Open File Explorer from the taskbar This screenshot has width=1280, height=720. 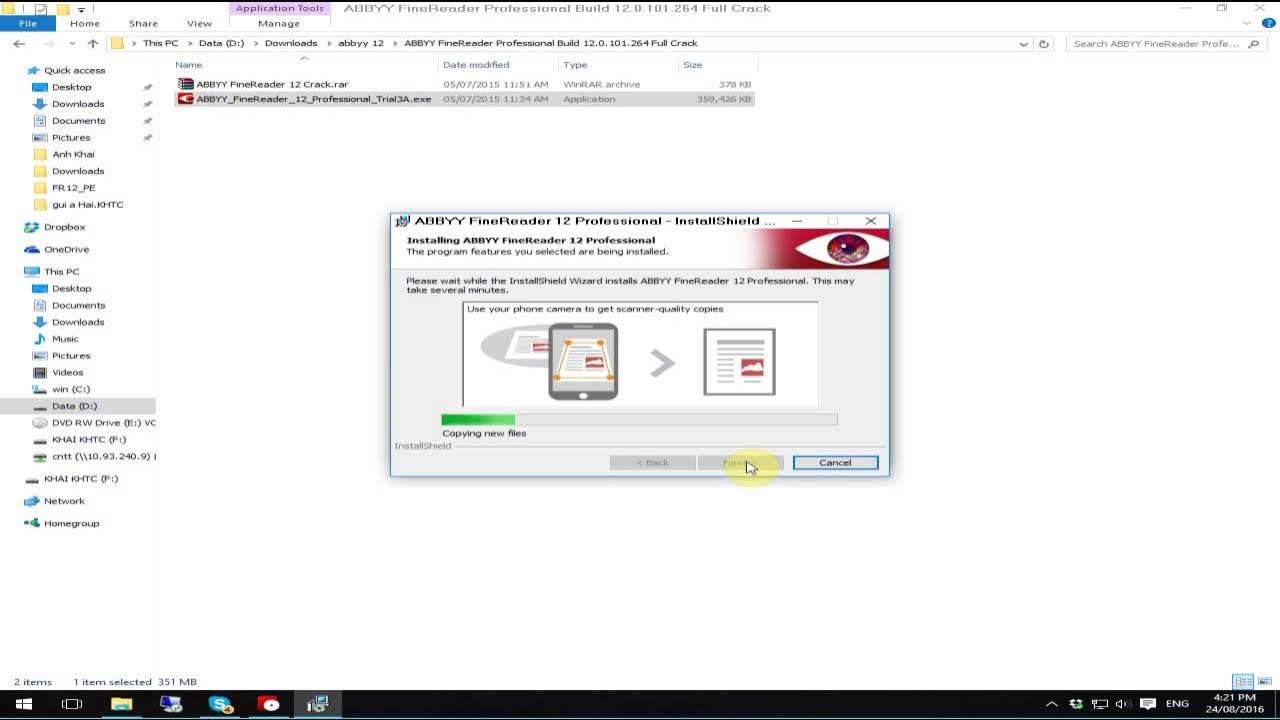[121, 705]
